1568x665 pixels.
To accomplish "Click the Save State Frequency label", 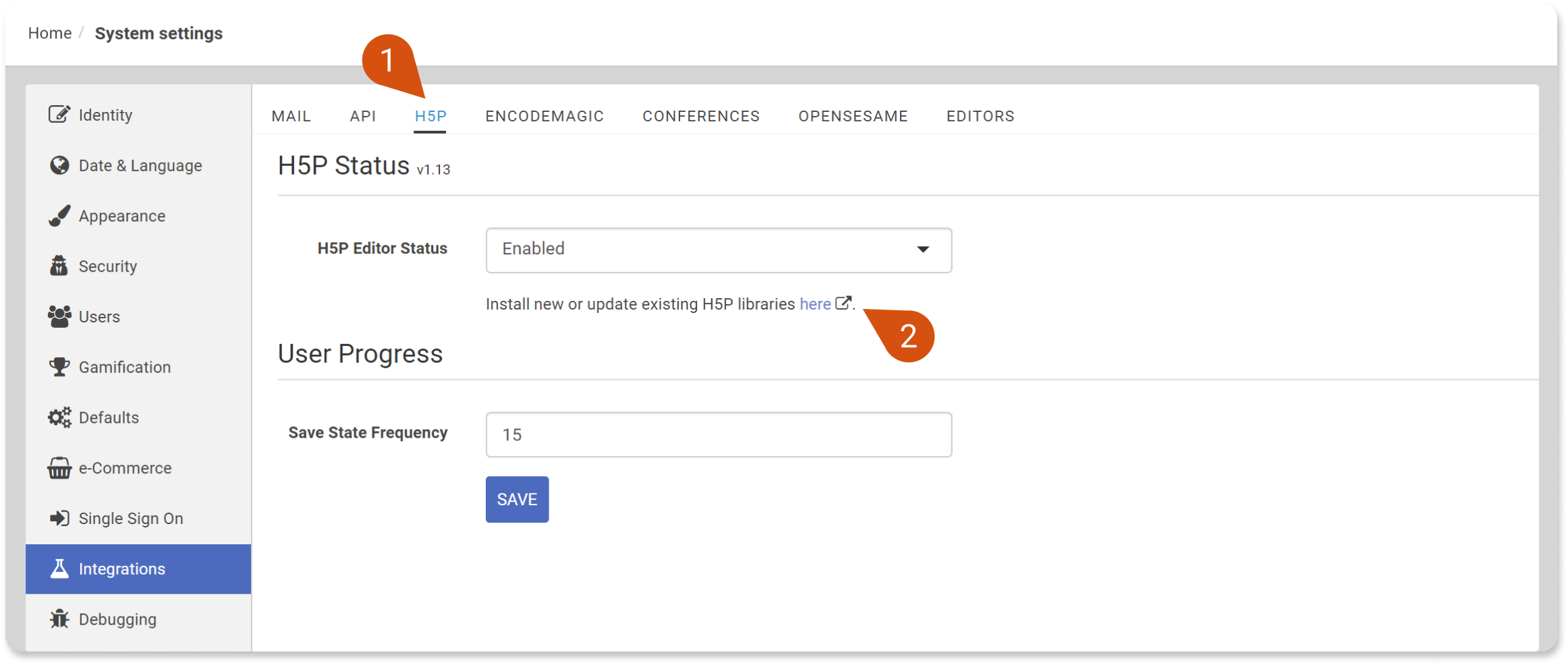I will (x=368, y=432).
